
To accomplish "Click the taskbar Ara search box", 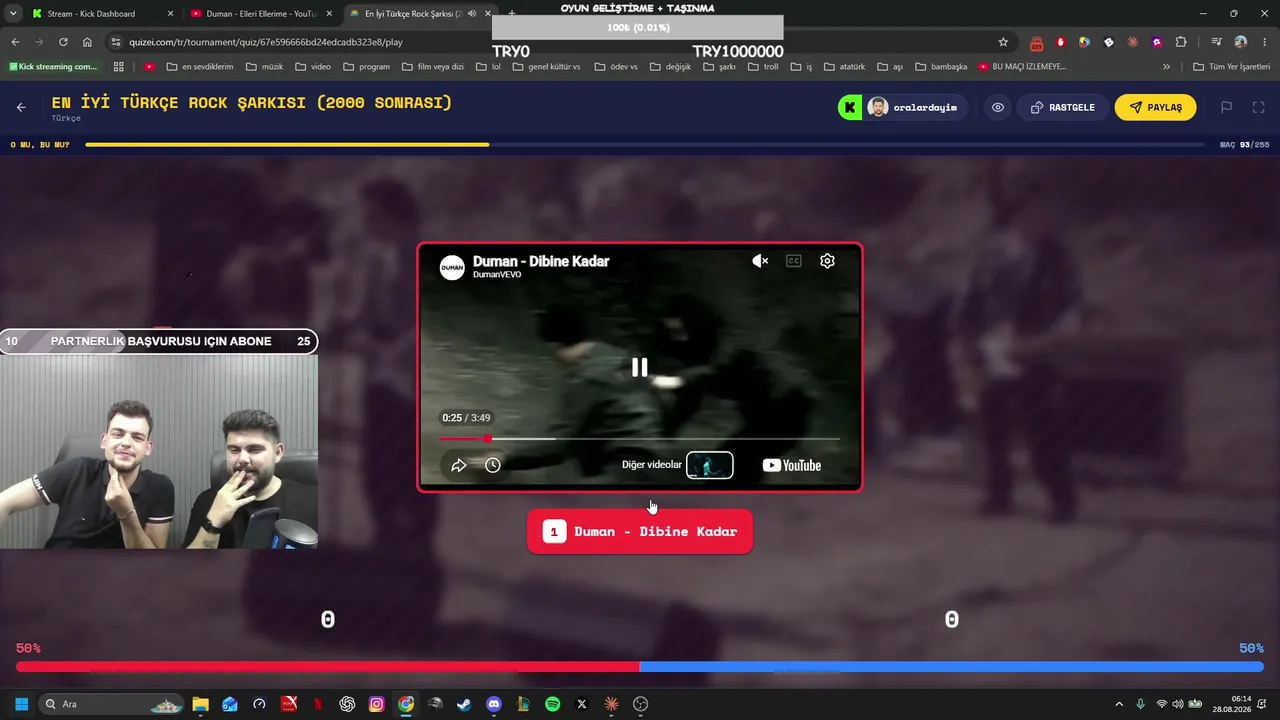I will [111, 704].
